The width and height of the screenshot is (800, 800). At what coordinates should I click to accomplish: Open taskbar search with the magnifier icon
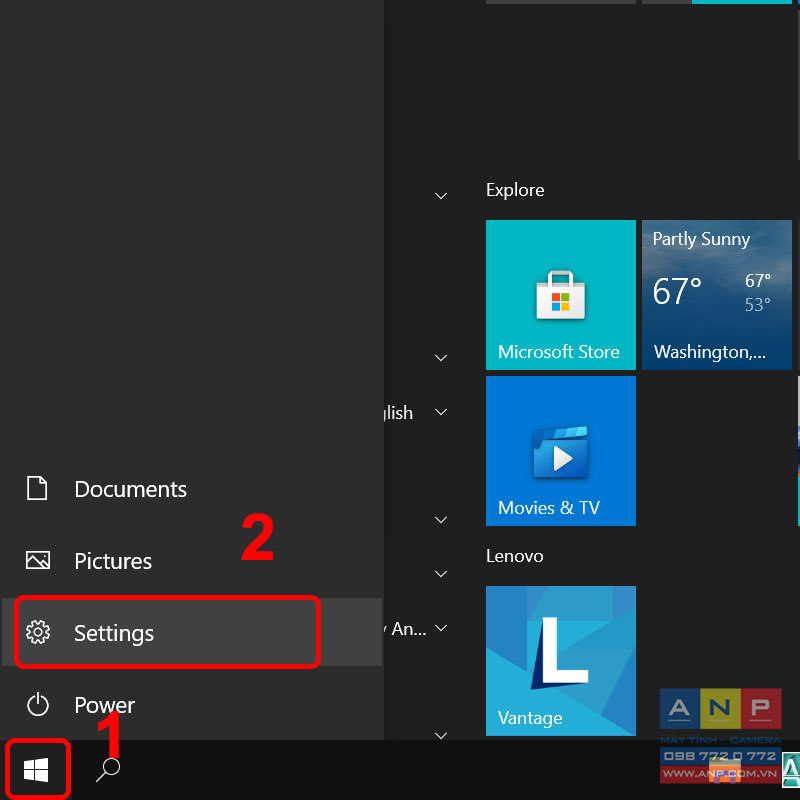(x=108, y=769)
